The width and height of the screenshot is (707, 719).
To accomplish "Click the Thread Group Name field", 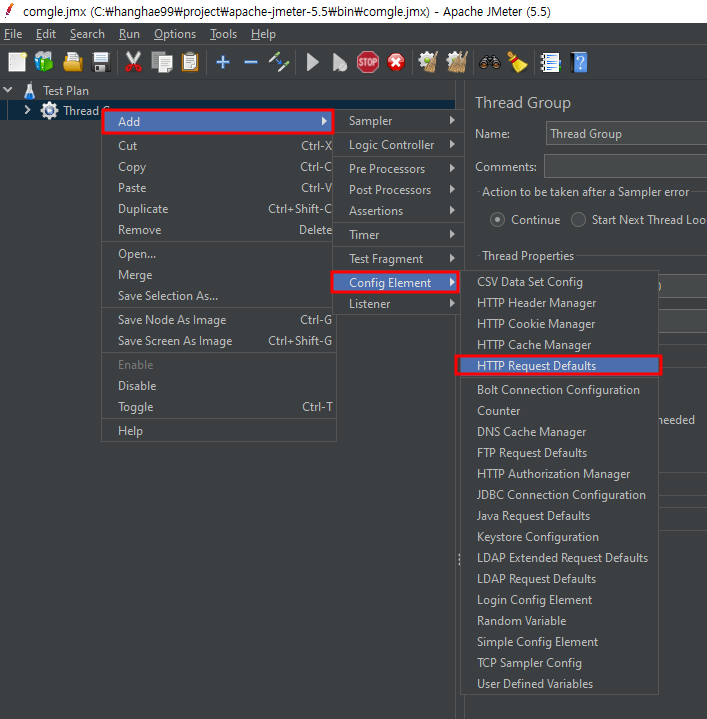I will (626, 133).
